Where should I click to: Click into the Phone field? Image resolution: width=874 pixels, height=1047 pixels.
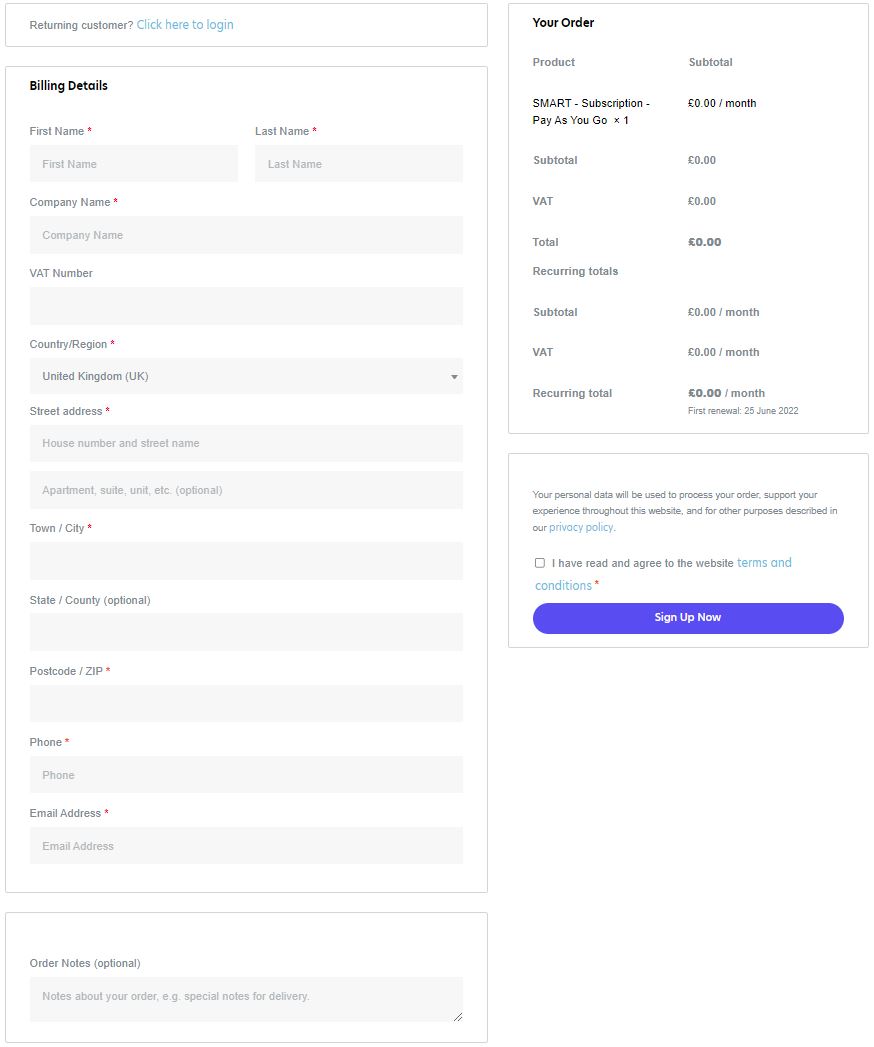(246, 775)
